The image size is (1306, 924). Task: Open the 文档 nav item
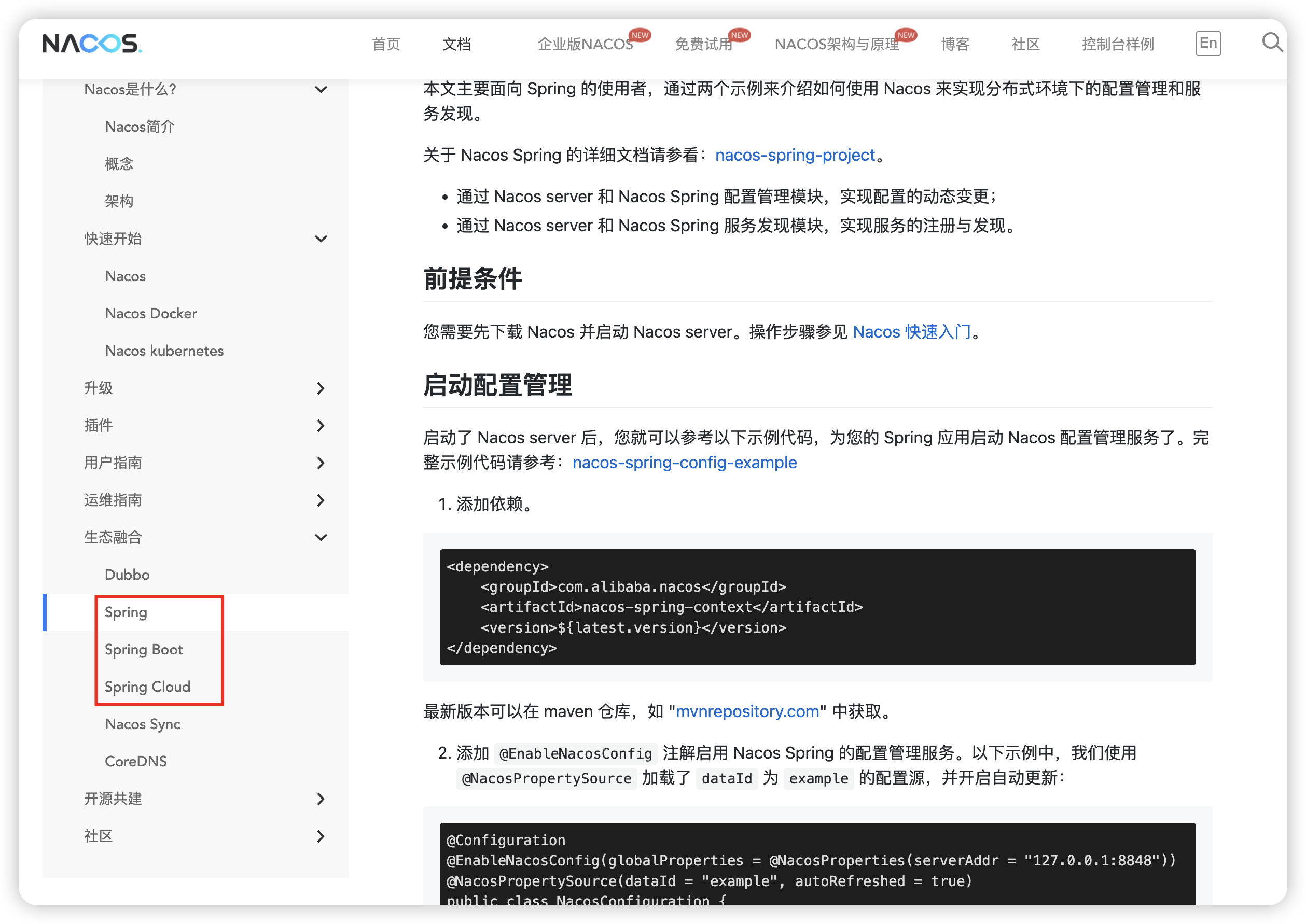click(456, 44)
